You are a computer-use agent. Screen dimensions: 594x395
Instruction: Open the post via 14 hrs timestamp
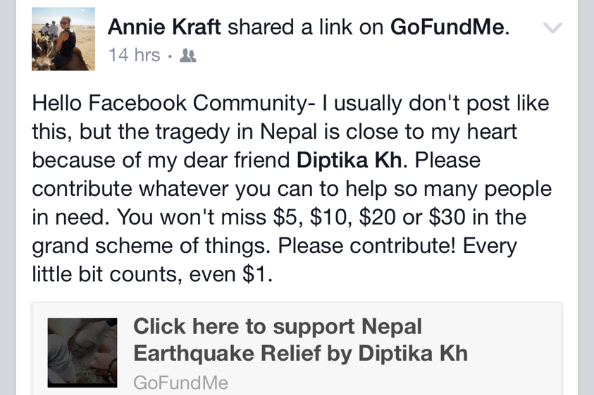point(134,55)
